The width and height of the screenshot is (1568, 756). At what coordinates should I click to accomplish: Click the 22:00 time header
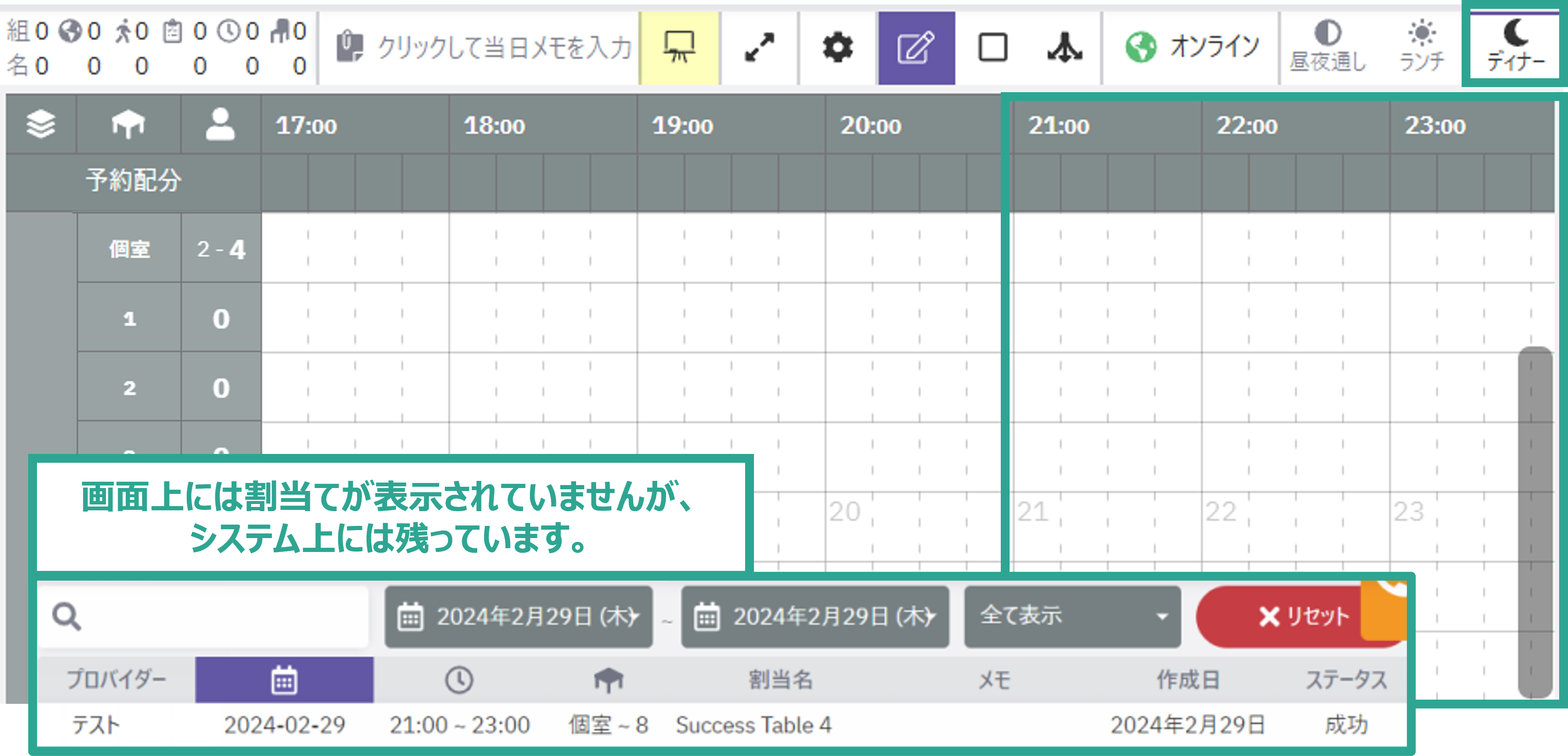[1247, 126]
